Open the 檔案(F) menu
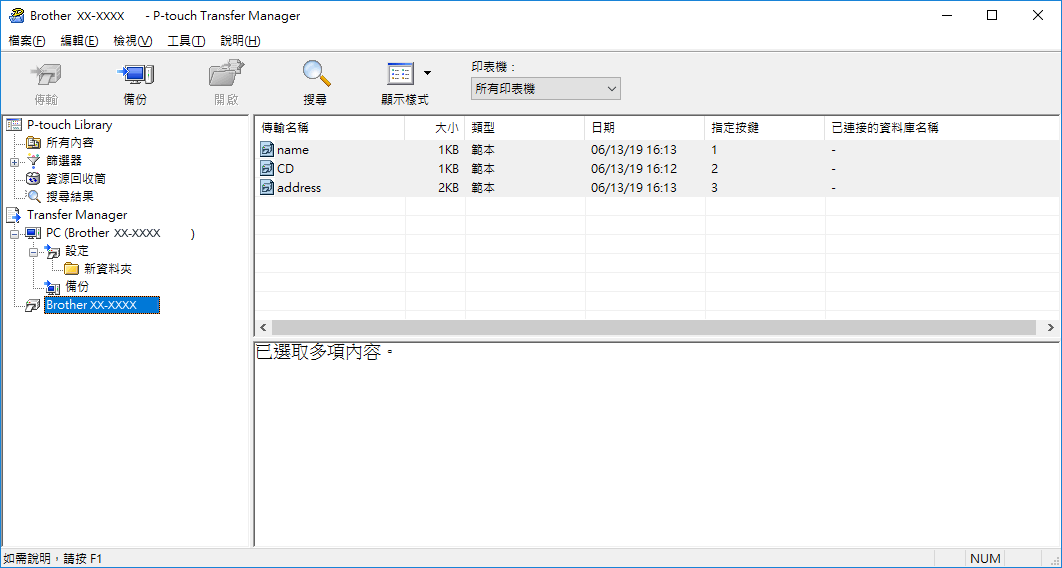 26,41
